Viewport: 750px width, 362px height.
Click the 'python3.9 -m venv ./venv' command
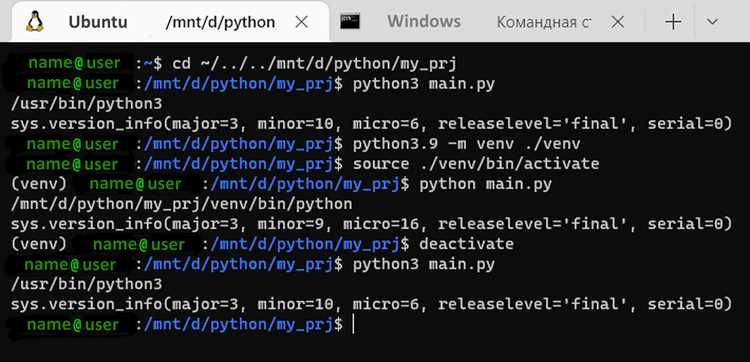466,144
